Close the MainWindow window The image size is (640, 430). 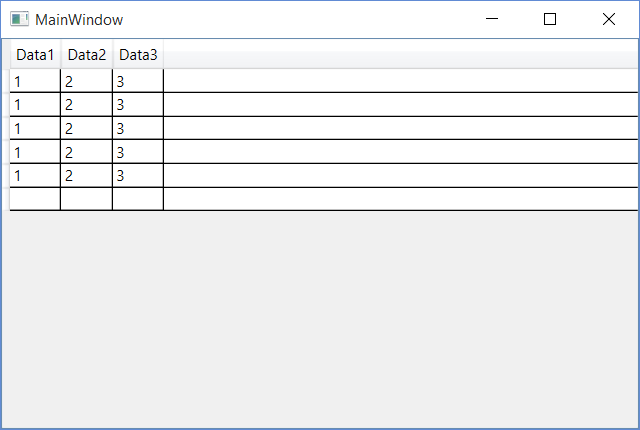tap(608, 19)
